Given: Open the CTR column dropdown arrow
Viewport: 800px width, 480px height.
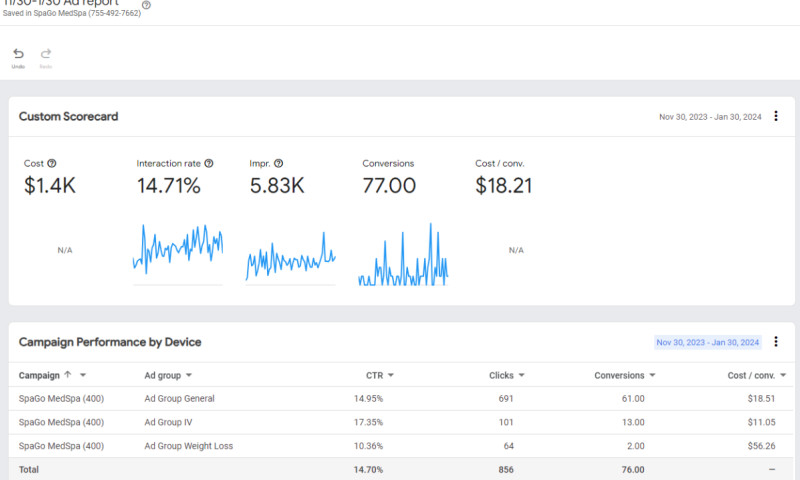Looking at the screenshot, I should pyautogui.click(x=390, y=375).
